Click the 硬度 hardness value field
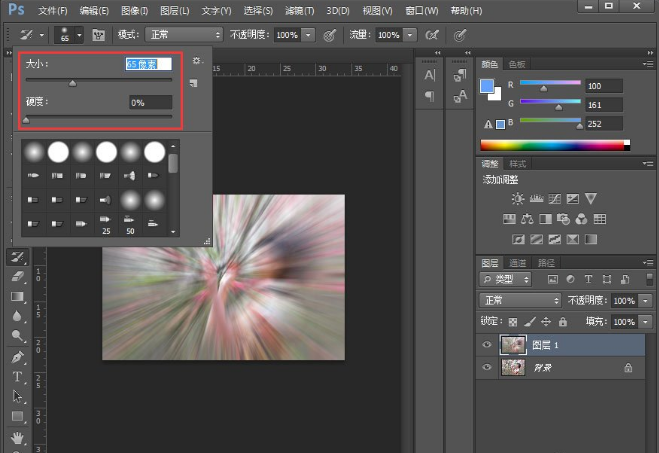This screenshot has width=659, height=453. [150, 102]
